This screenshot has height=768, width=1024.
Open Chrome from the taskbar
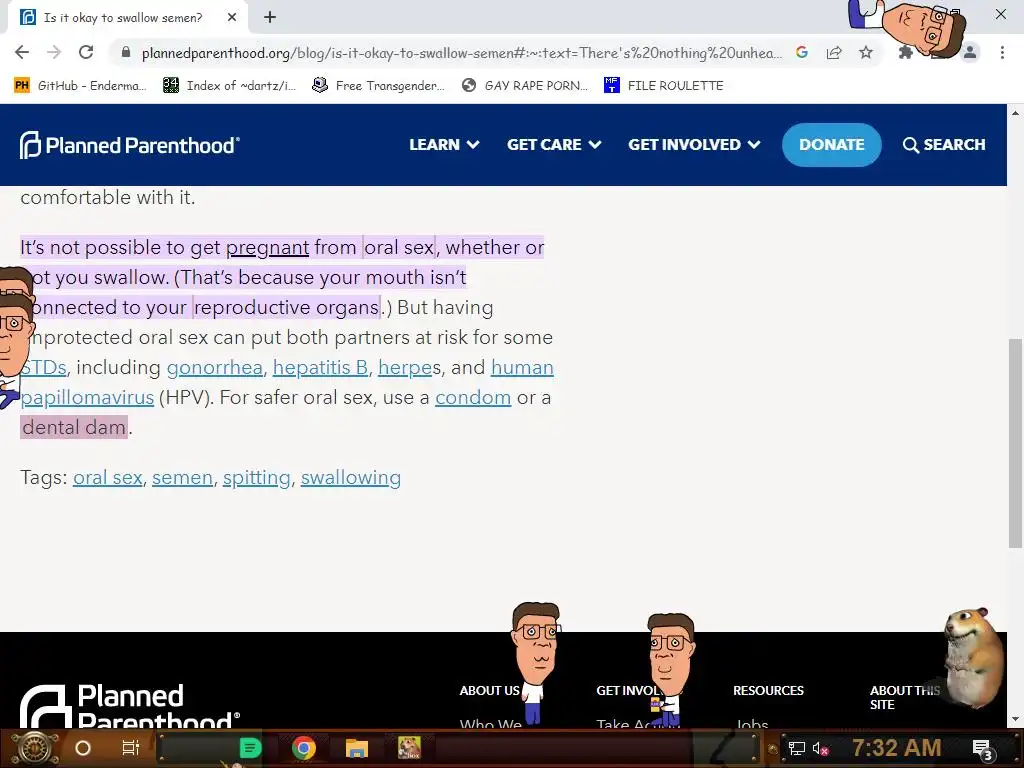[304, 748]
